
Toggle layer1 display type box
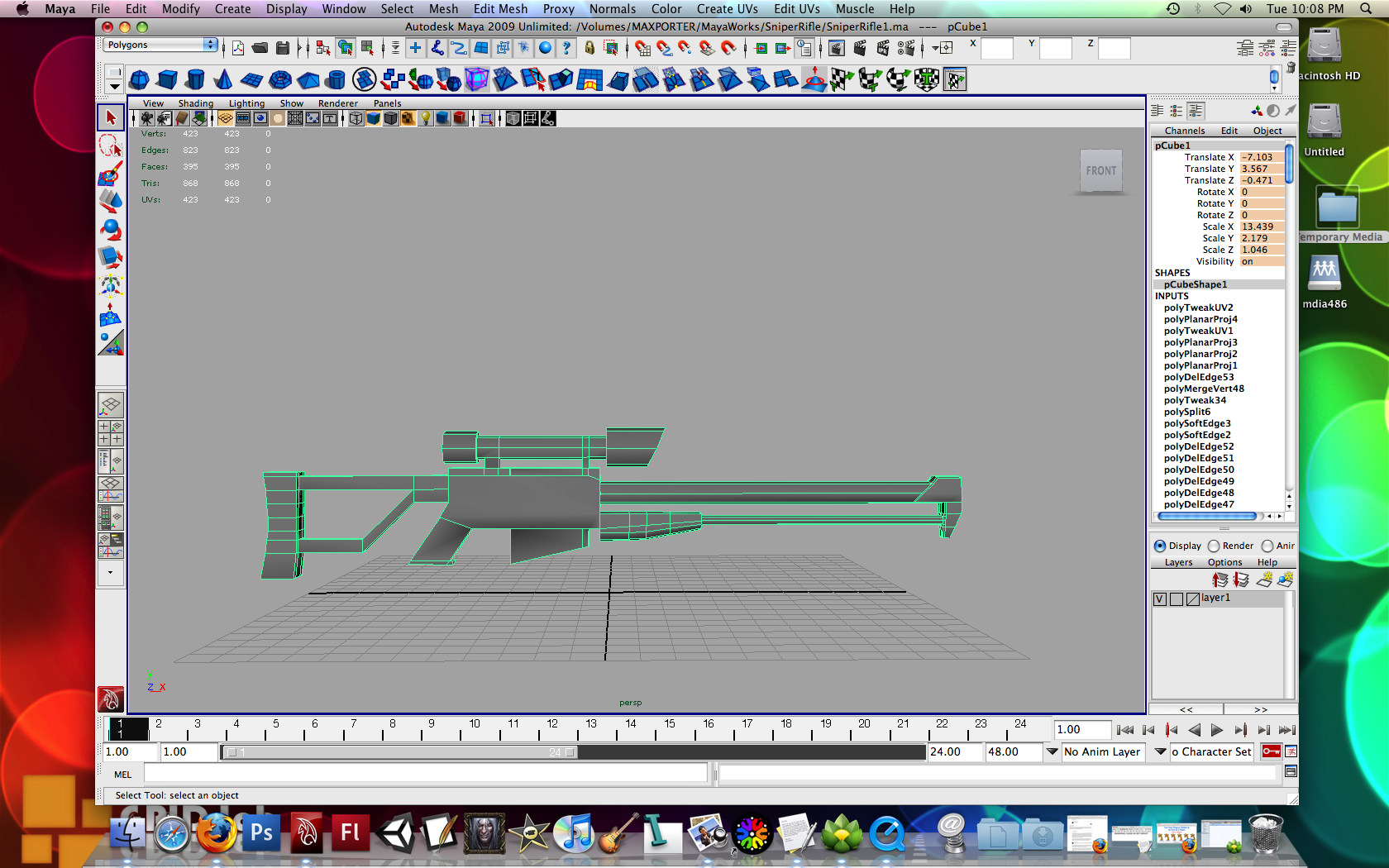click(x=1177, y=599)
